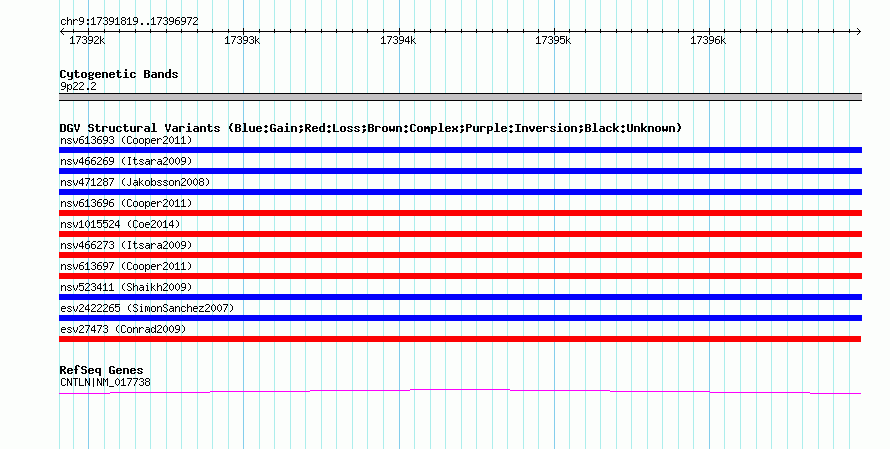Screen dimensions: 890x449
Task: Click the gray 9p22.2 cytogenetic band bar
Action: tap(460, 97)
